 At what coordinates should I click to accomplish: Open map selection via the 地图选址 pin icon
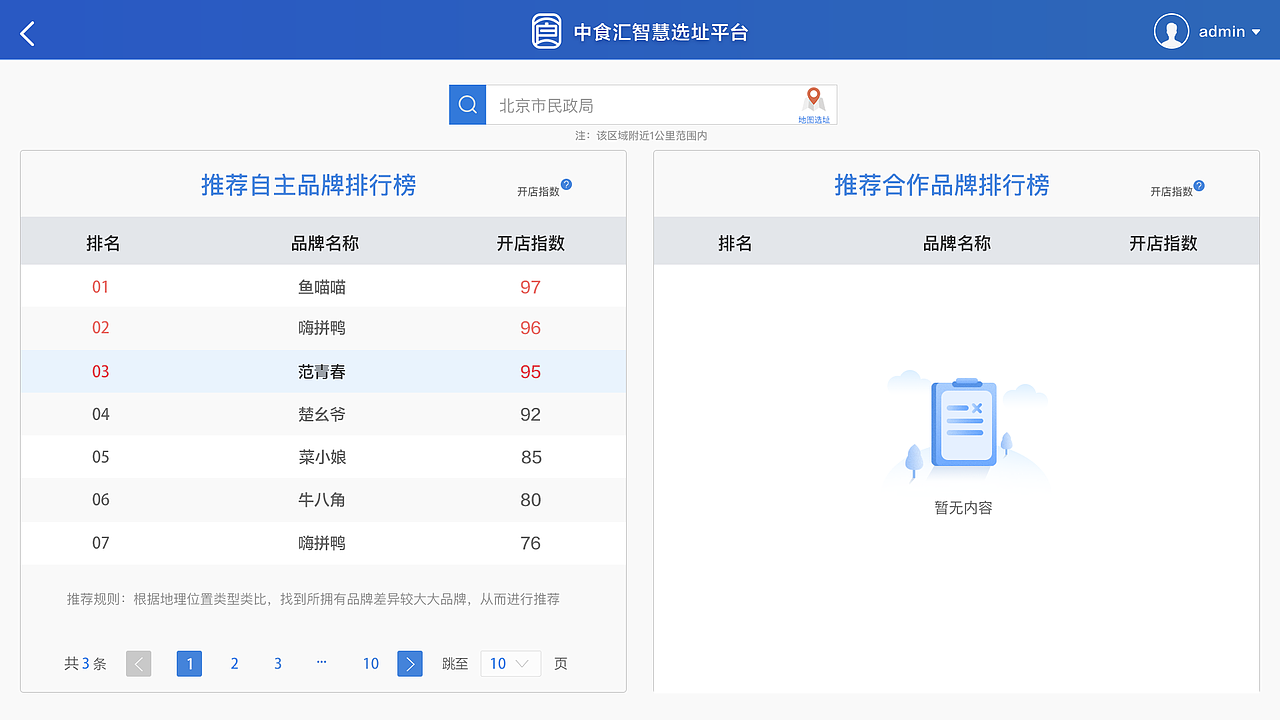813,100
